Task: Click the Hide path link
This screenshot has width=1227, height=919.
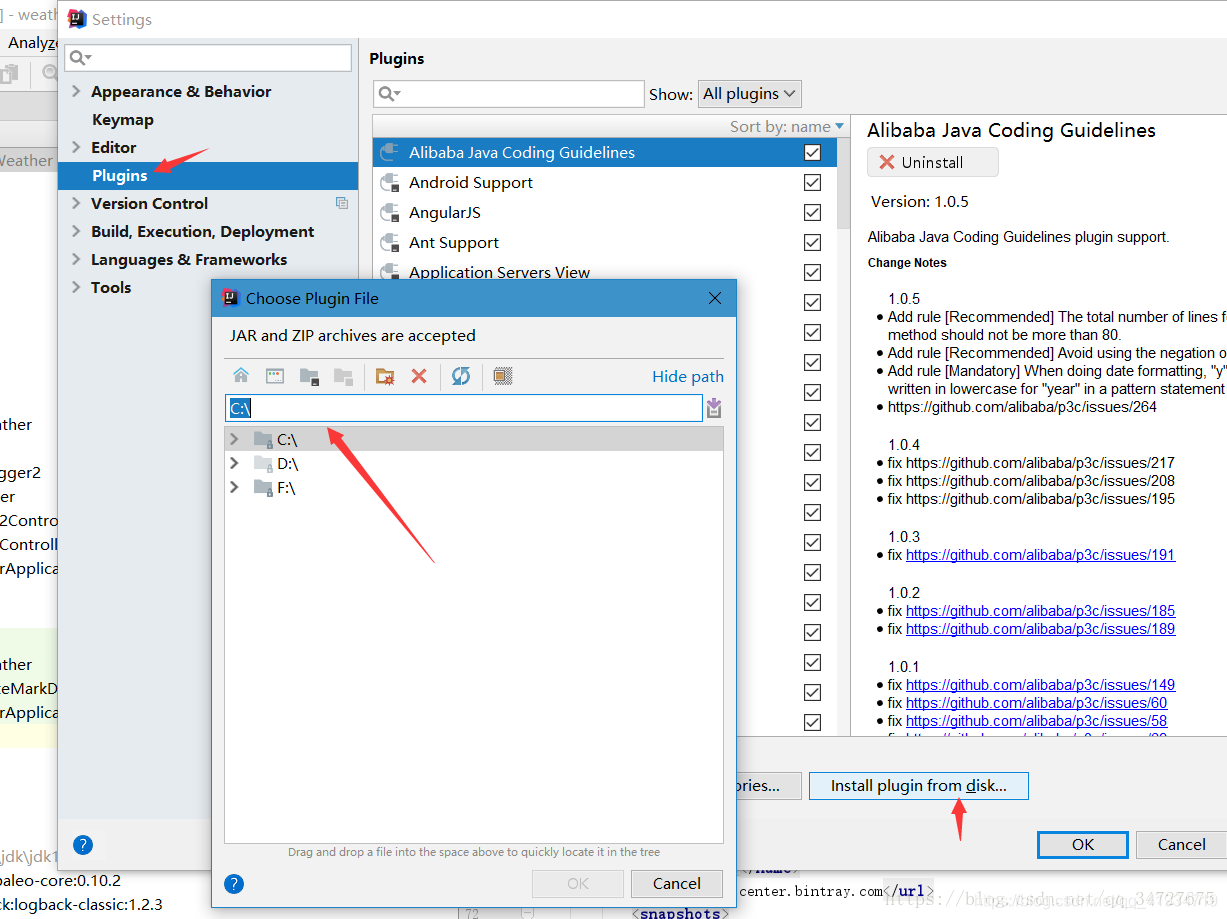Action: pos(688,377)
